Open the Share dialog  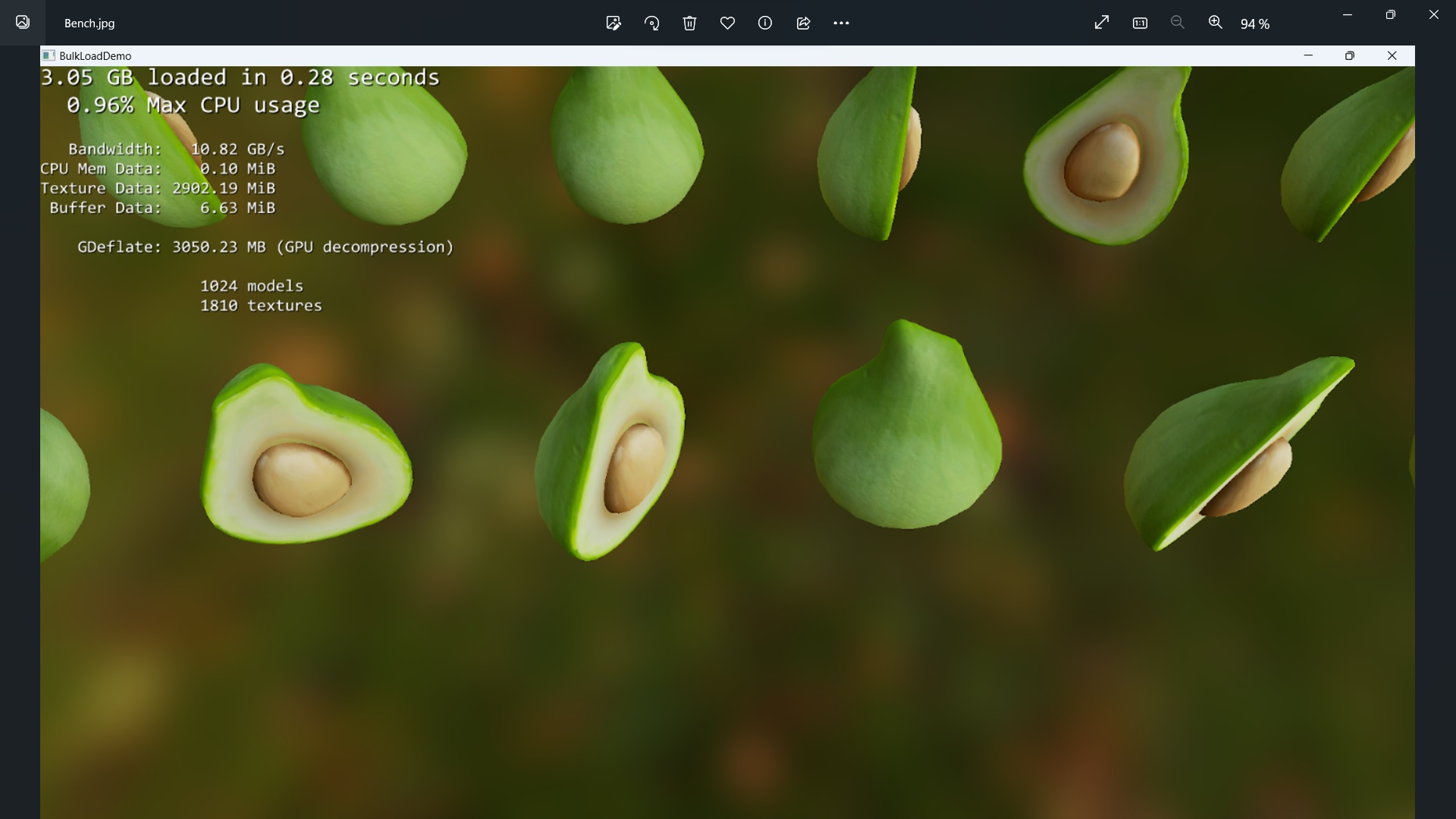803,23
